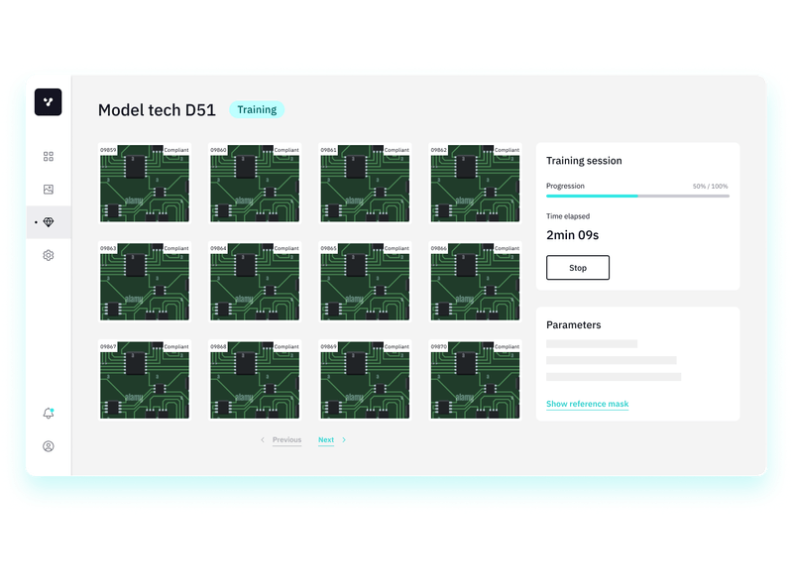
Task: Select image thumbnail 09869
Action: [x=365, y=380]
